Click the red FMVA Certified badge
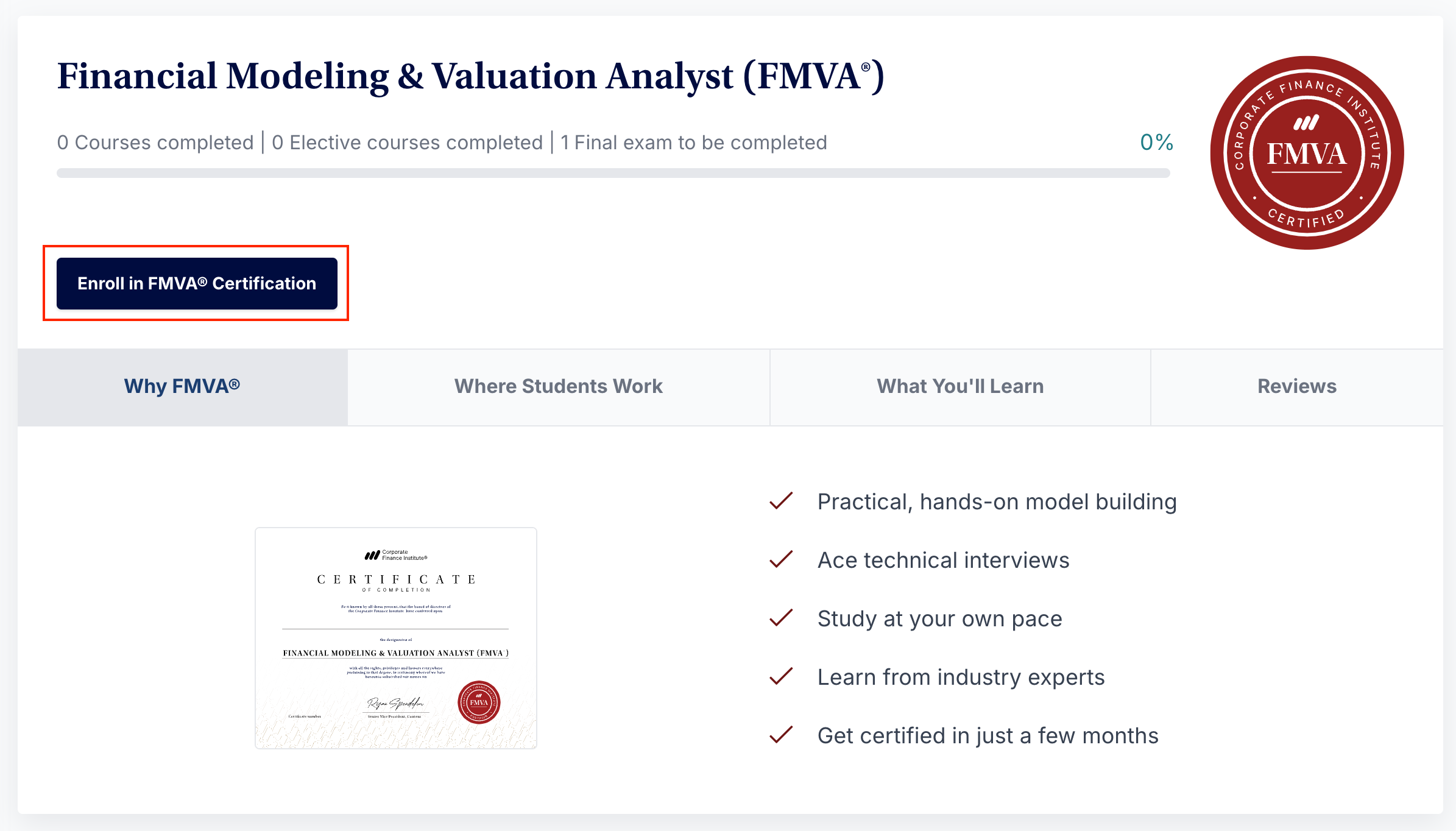This screenshot has width=1456, height=831. point(1307,152)
